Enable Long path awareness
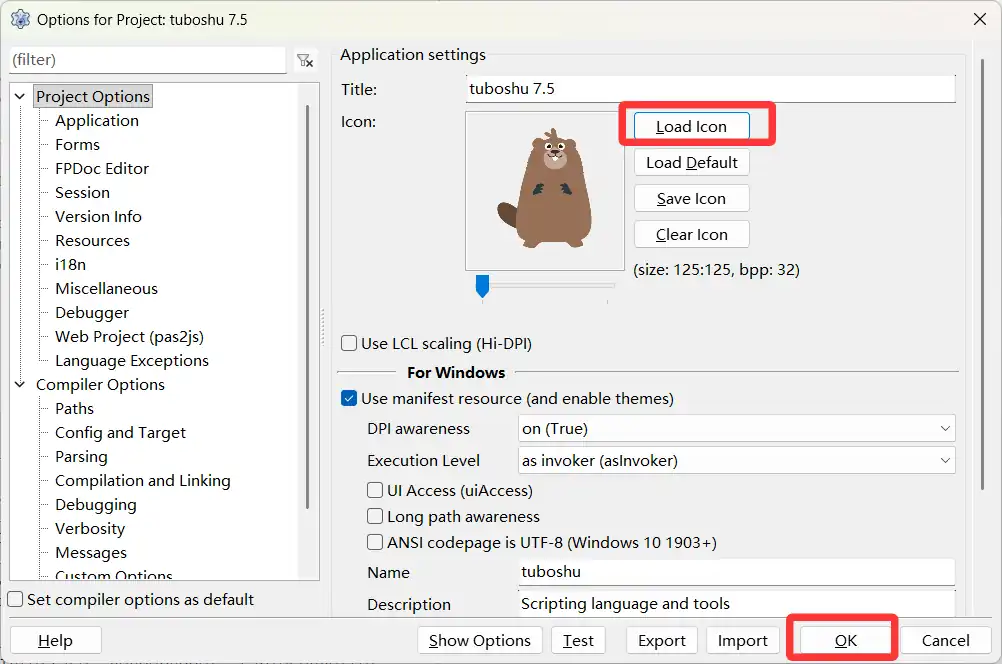 375,516
